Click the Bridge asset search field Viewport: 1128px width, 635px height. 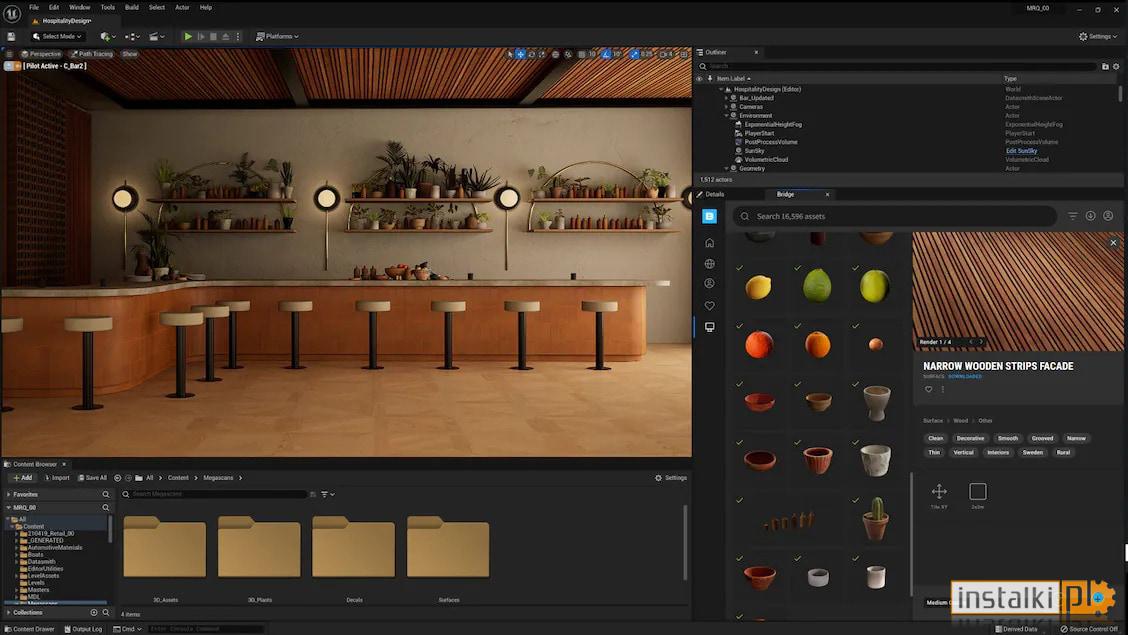point(894,216)
